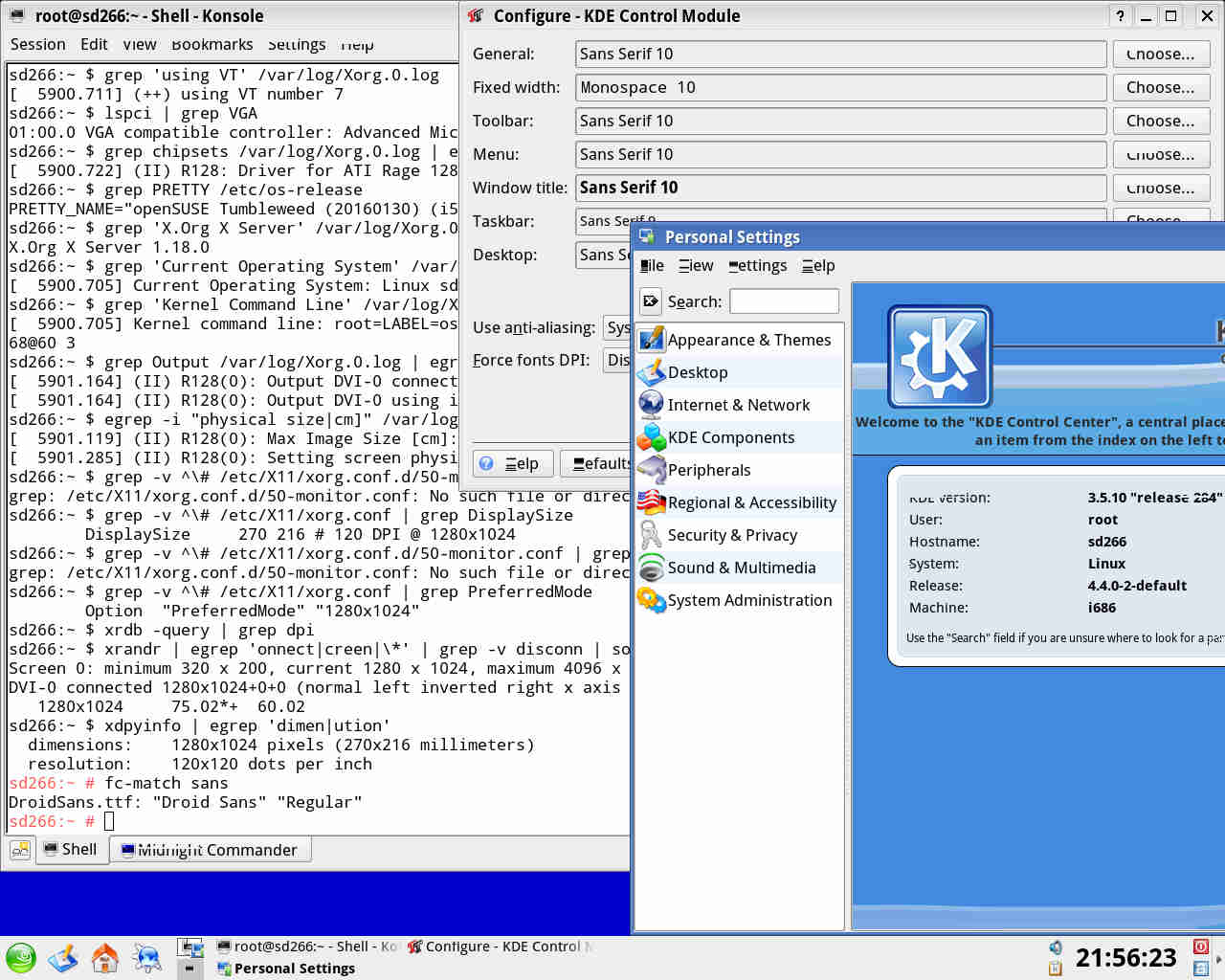1225x980 pixels.
Task: Click the volume speaker tray icon
Action: [x=1055, y=947]
